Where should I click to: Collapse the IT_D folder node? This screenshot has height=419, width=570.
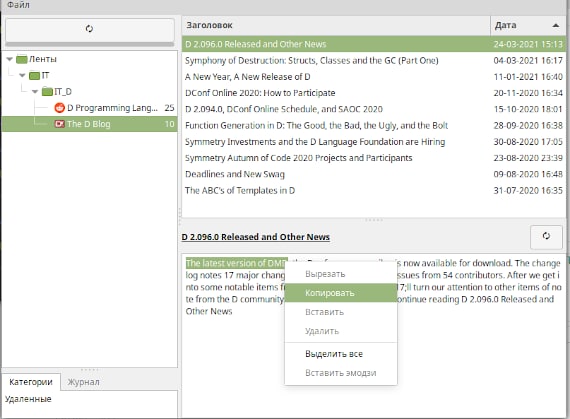pos(35,92)
